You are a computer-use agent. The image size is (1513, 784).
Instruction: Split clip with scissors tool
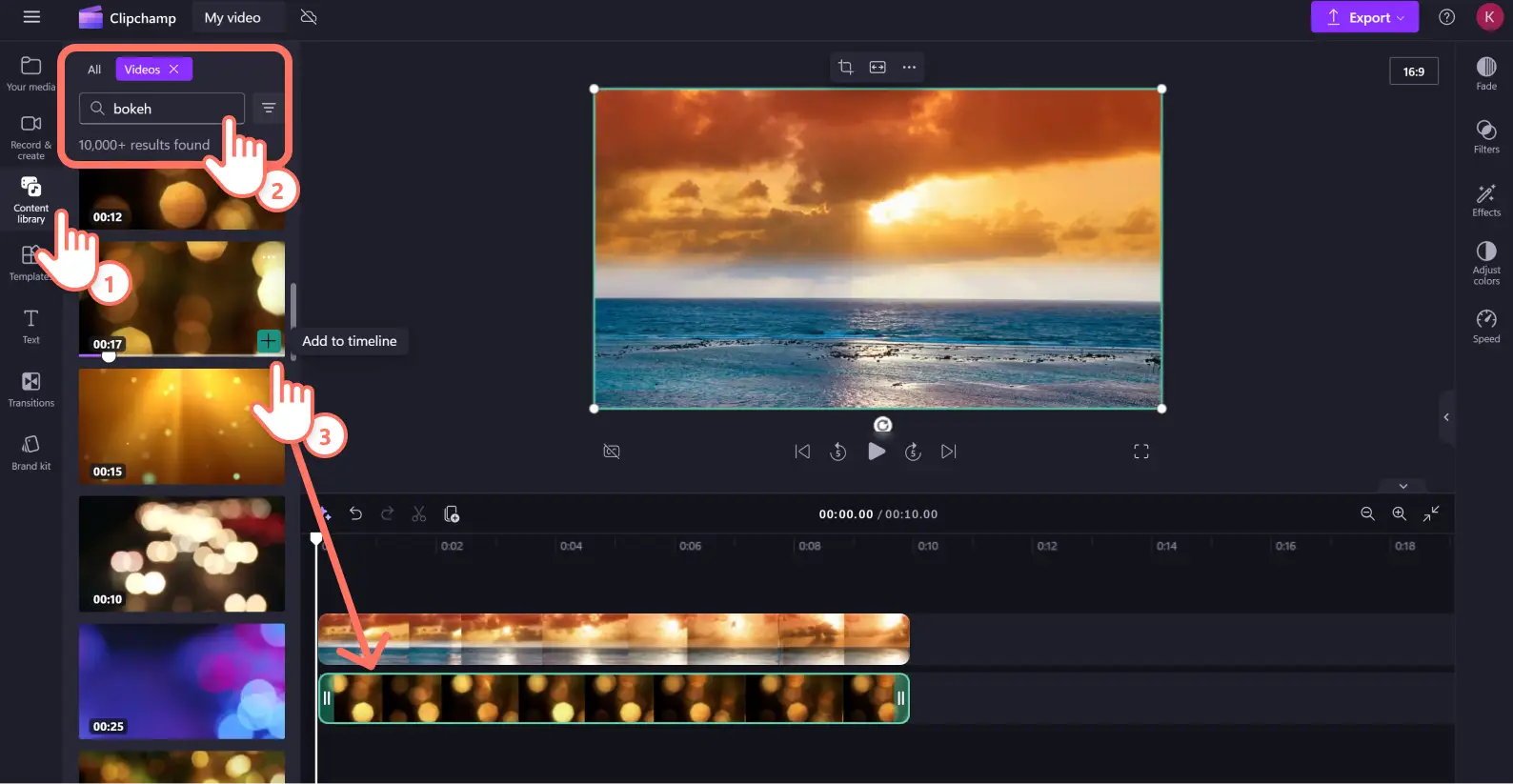[419, 513]
